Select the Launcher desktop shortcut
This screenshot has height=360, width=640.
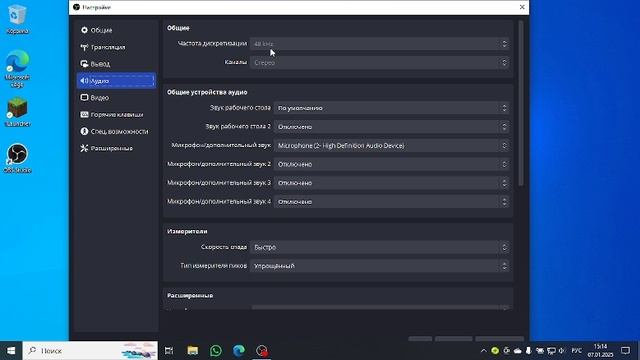click(x=17, y=112)
